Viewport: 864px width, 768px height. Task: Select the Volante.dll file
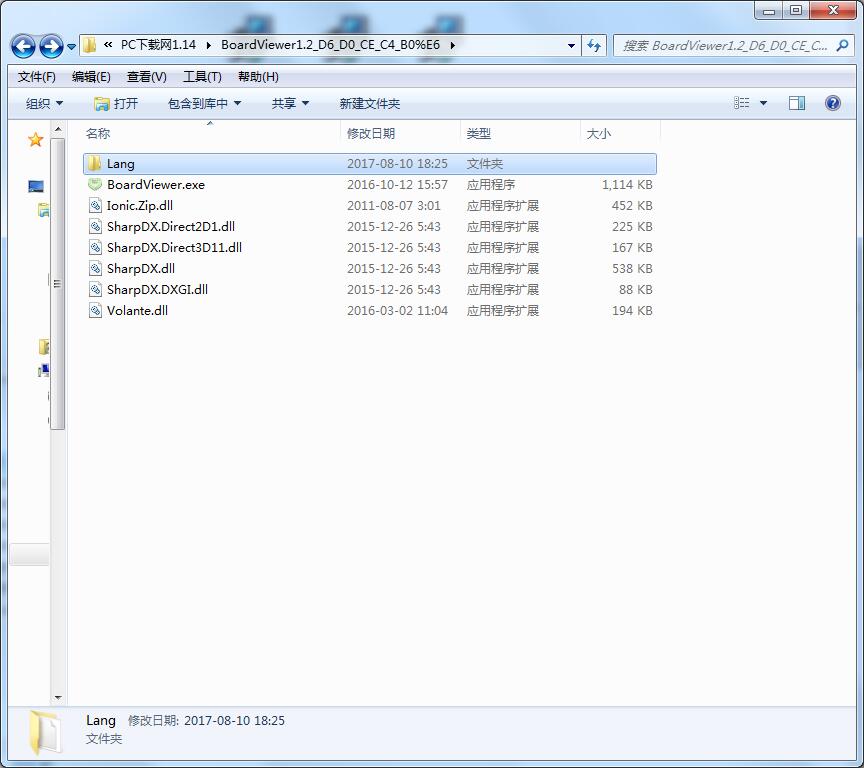coord(137,311)
